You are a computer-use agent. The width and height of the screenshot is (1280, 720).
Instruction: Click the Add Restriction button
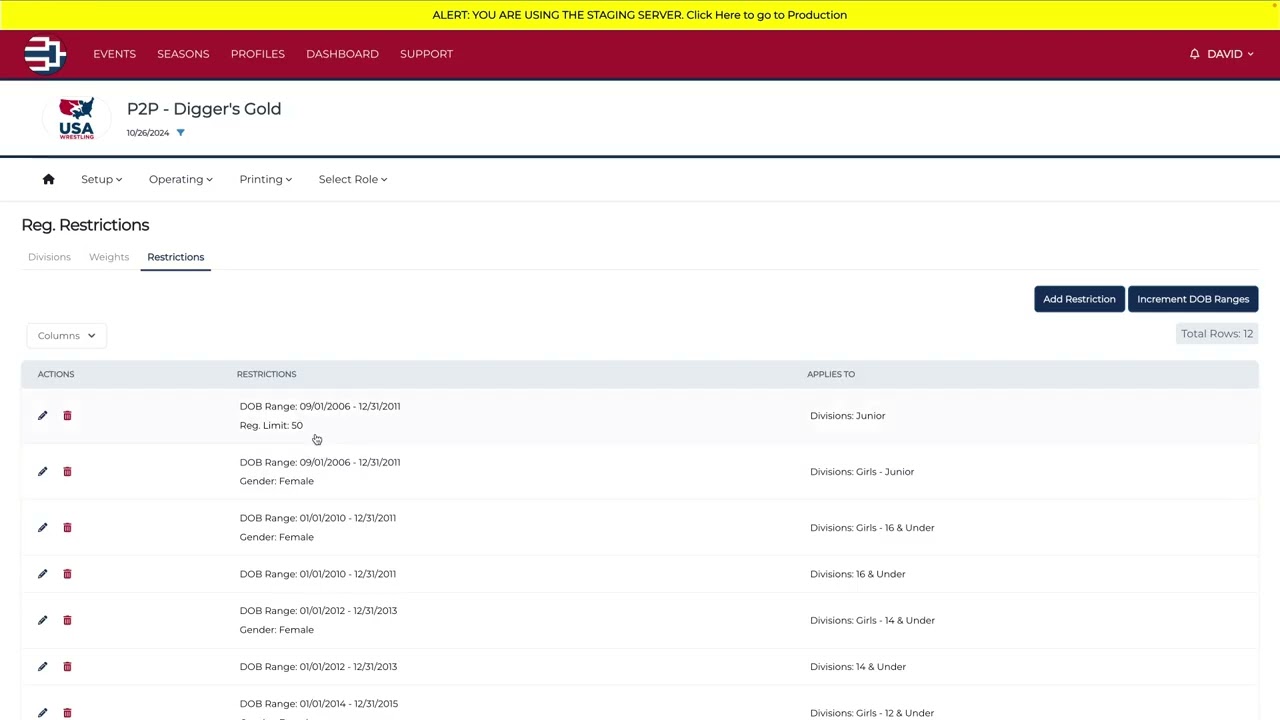pos(1079,299)
